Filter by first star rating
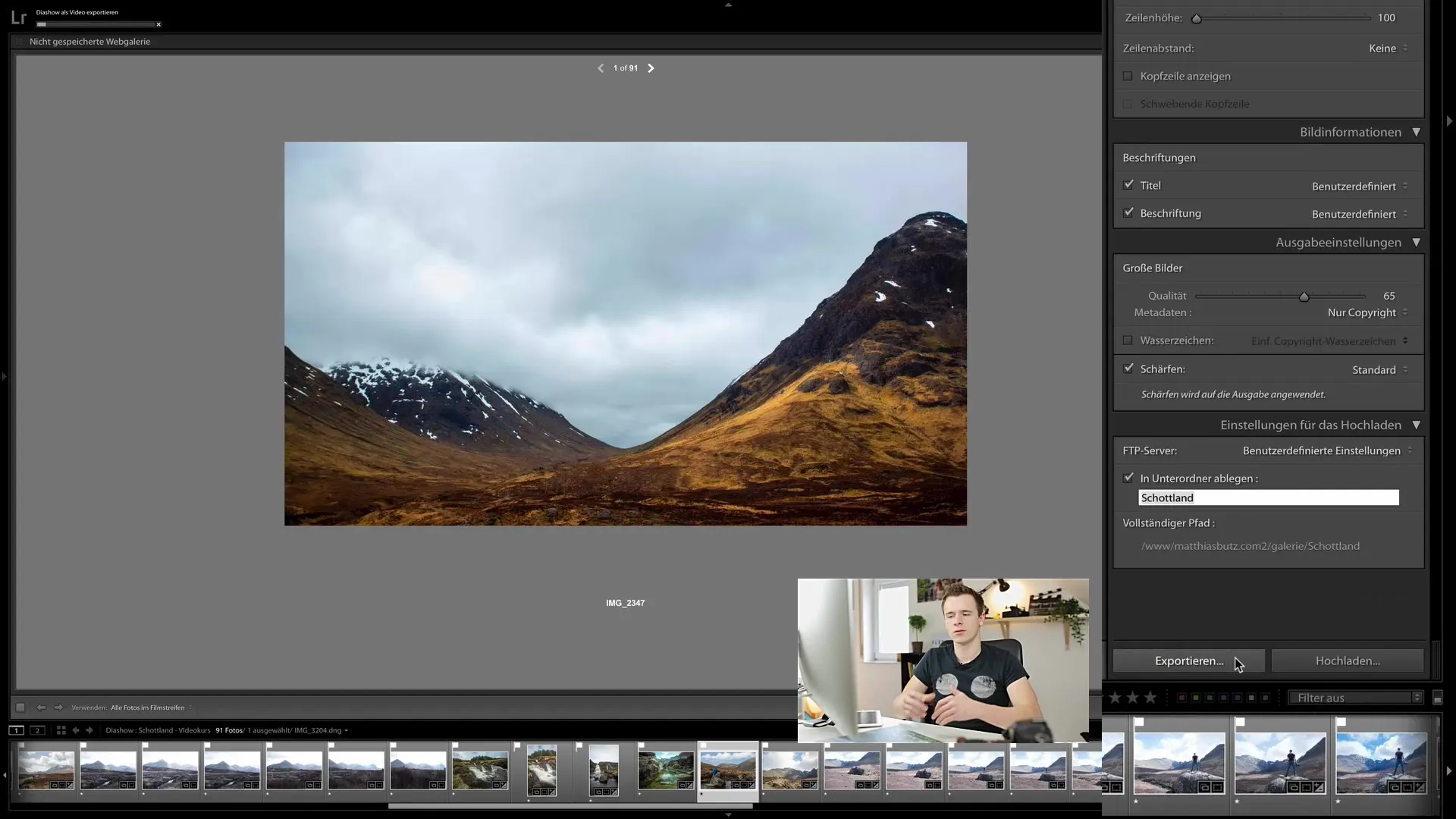This screenshot has width=1456, height=819. [1116, 698]
